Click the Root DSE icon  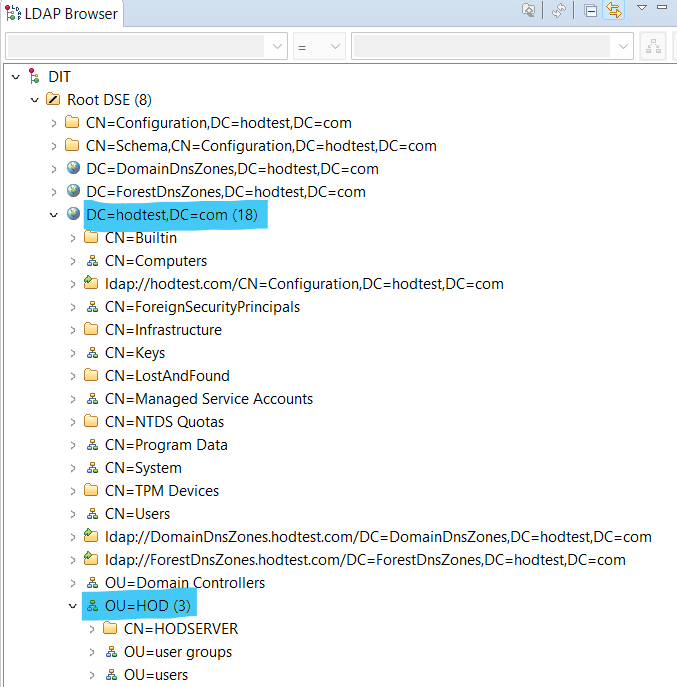[54, 100]
